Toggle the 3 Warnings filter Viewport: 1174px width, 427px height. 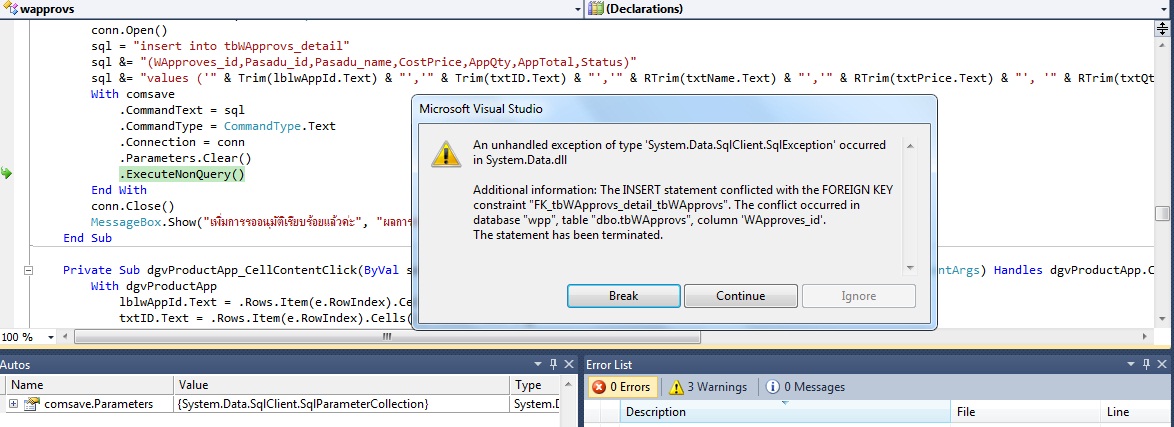[x=708, y=387]
